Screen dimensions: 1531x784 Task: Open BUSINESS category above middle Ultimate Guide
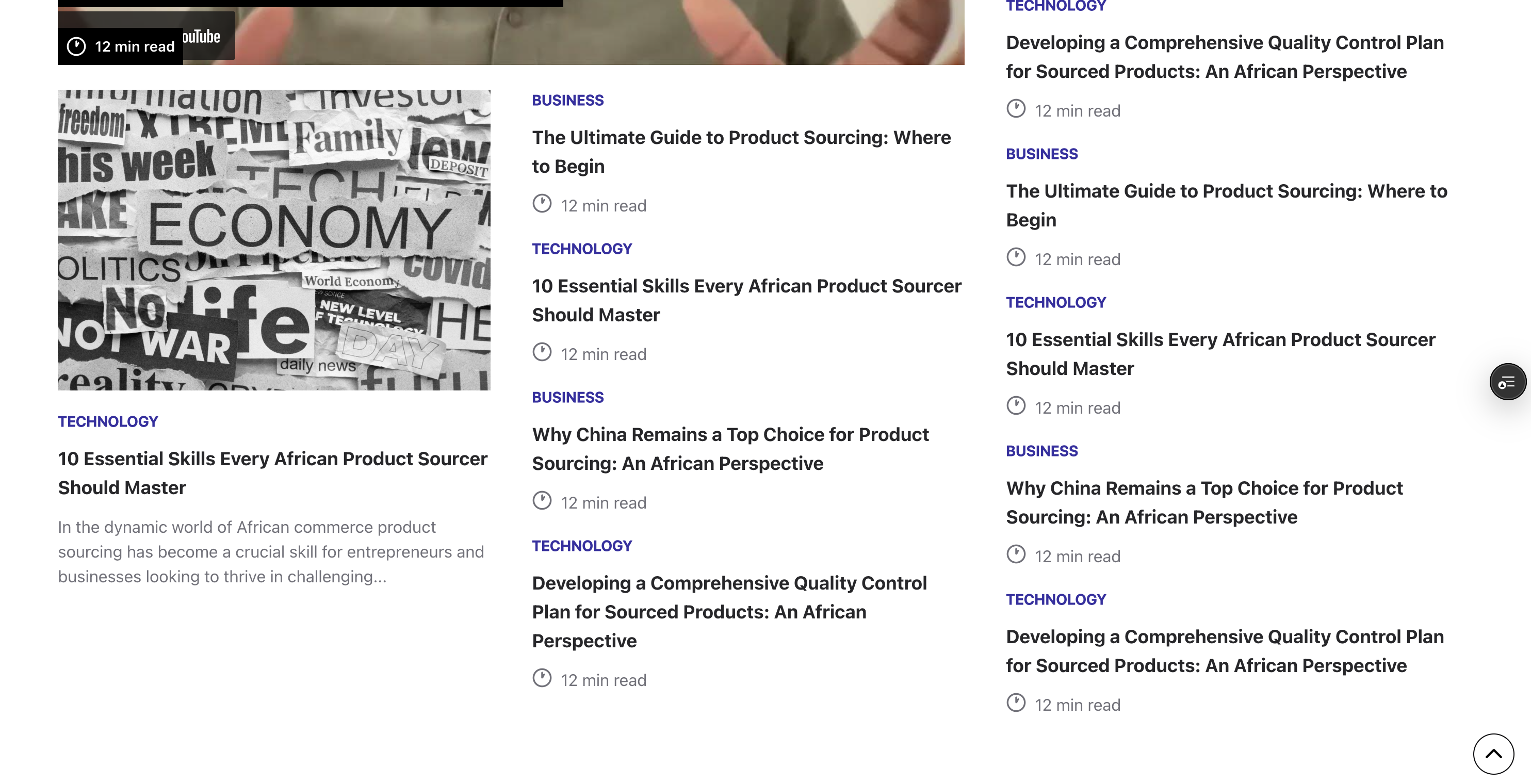(567, 100)
